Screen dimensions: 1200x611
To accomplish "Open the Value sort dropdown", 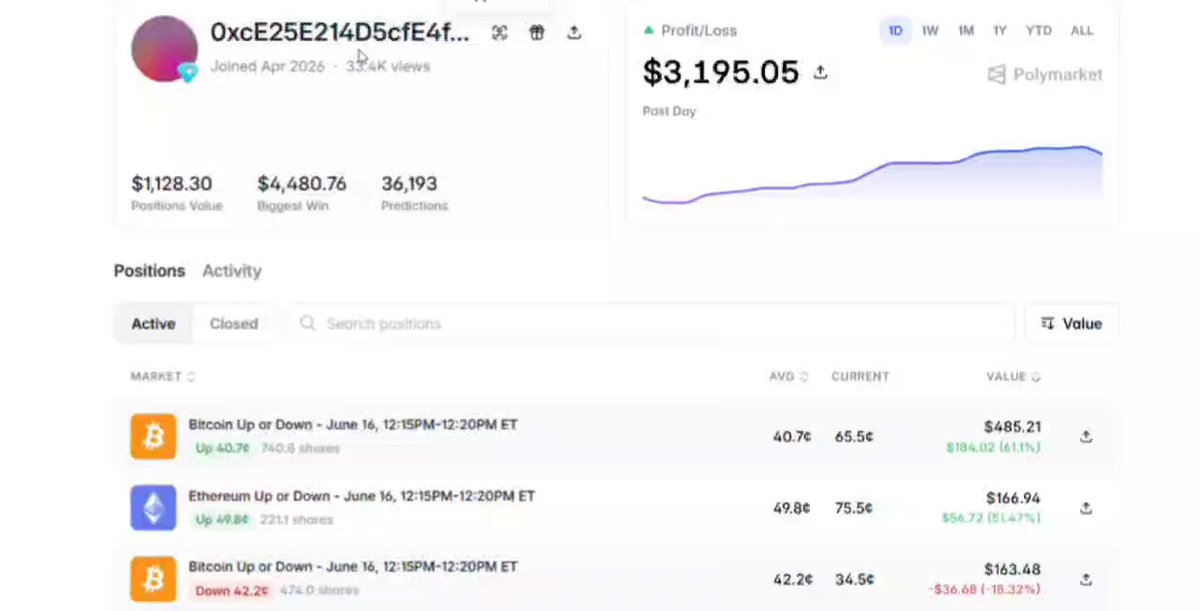I will click(x=1072, y=324).
